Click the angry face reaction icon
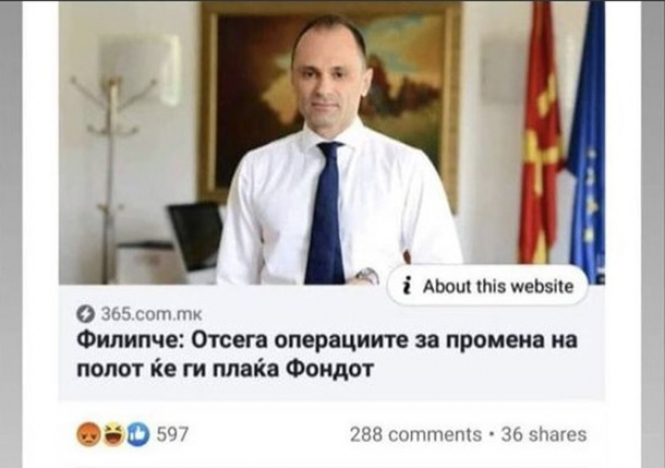The height and width of the screenshot is (468, 665). click(x=87, y=434)
